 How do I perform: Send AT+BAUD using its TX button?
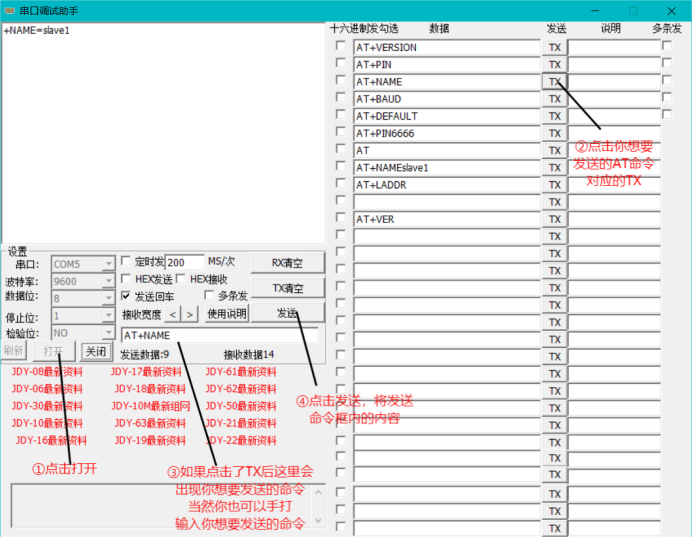tap(555, 99)
